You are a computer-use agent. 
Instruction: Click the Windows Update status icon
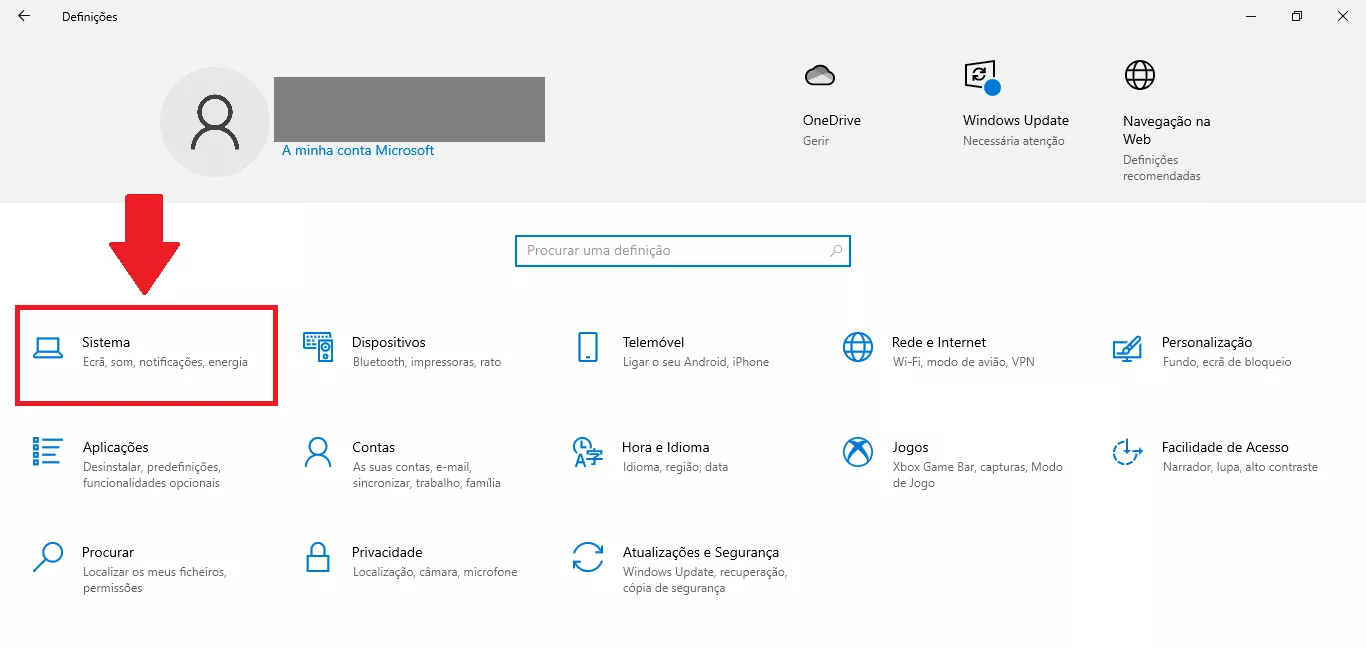(x=981, y=77)
